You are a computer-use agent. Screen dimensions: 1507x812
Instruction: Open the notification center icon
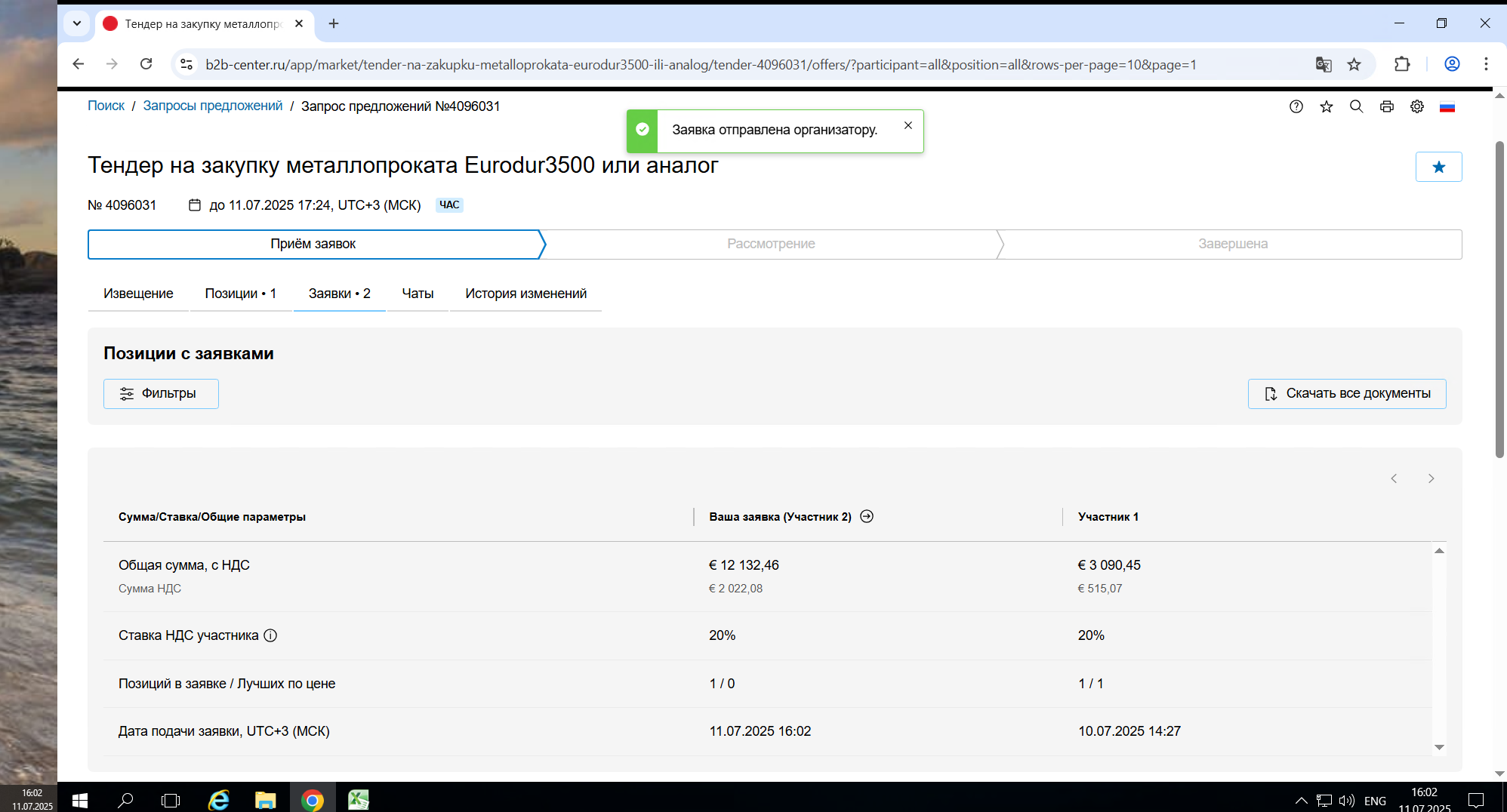(1476, 800)
